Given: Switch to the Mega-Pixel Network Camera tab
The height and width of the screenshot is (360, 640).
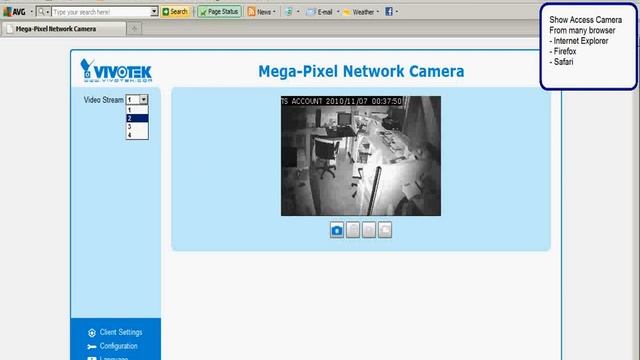Looking at the screenshot, I should [x=64, y=29].
